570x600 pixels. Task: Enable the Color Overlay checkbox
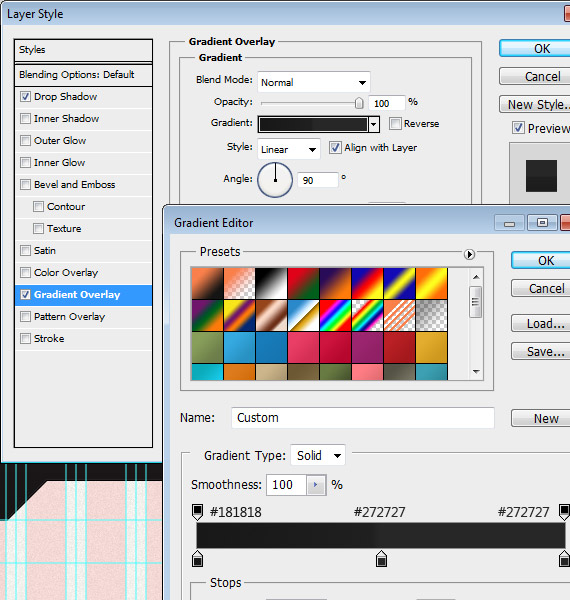pos(25,272)
